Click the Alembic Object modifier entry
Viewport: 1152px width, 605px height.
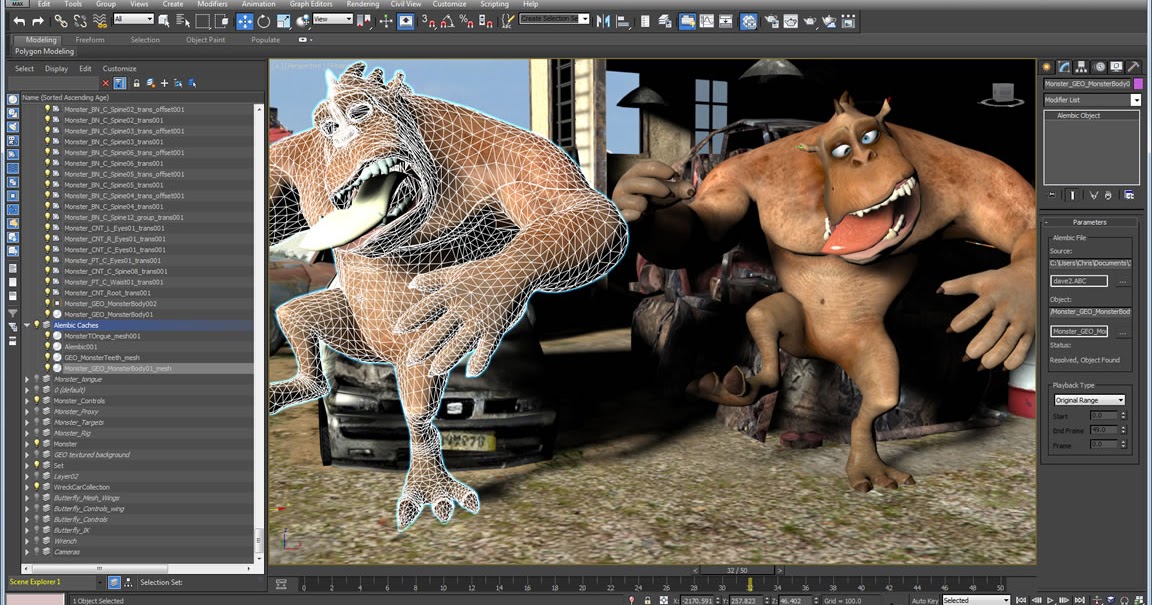1078,115
